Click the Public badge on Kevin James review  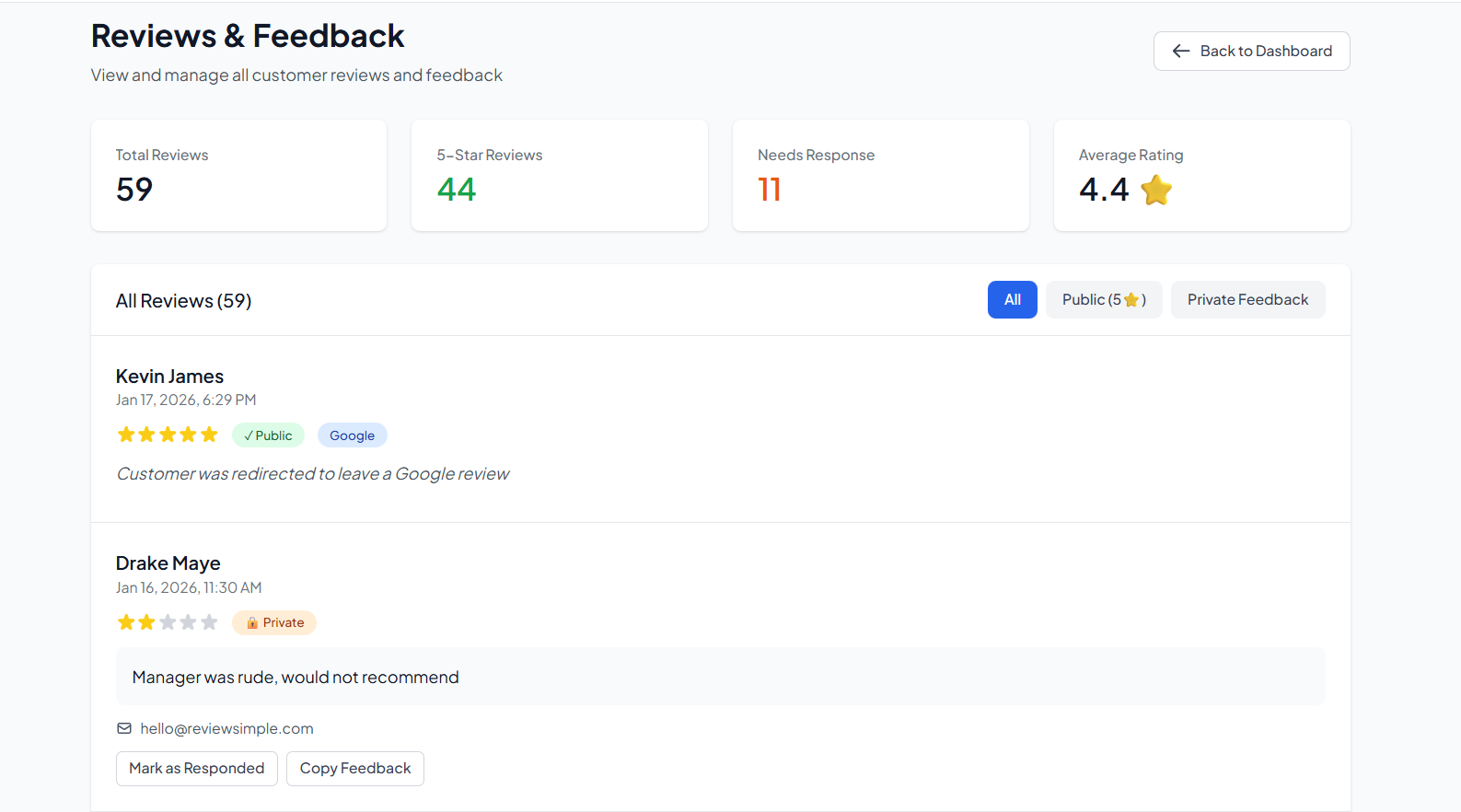[268, 435]
